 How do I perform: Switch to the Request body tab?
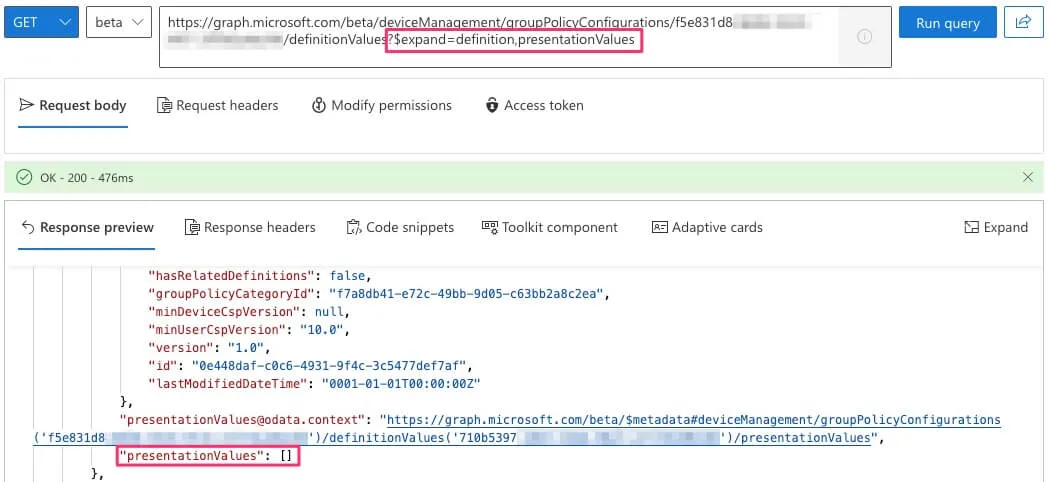(73, 105)
